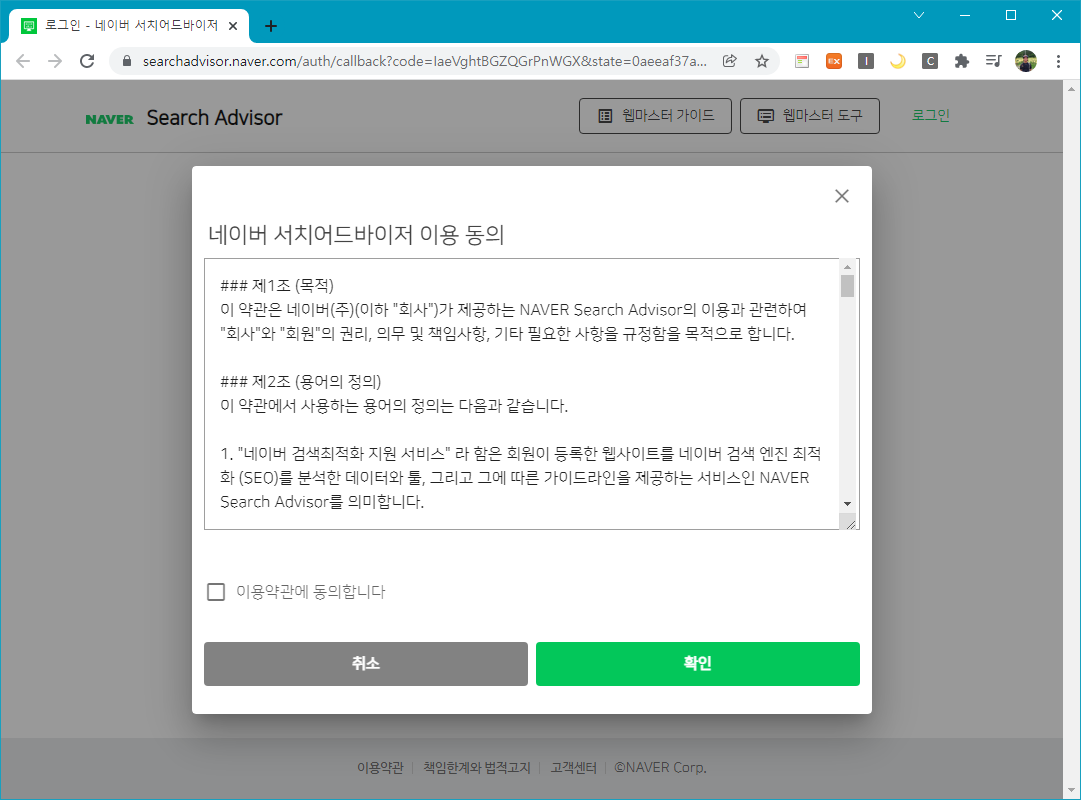Image resolution: width=1081 pixels, height=800 pixels.
Task: Click the yellow moon extension icon
Action: pyautogui.click(x=898, y=61)
